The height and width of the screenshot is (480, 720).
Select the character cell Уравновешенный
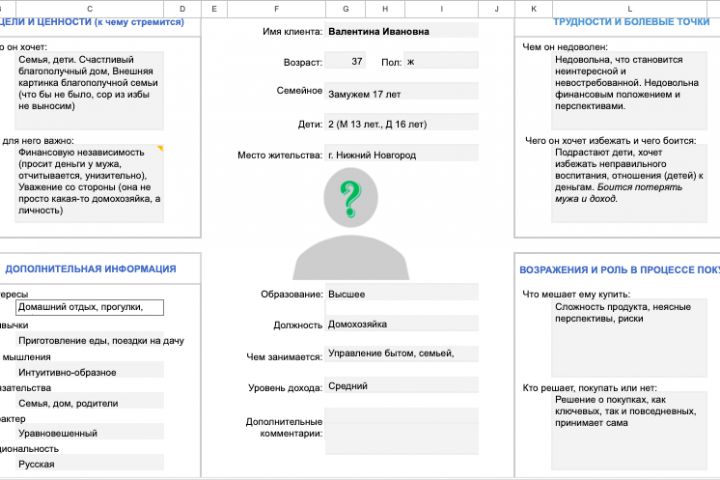coord(90,432)
